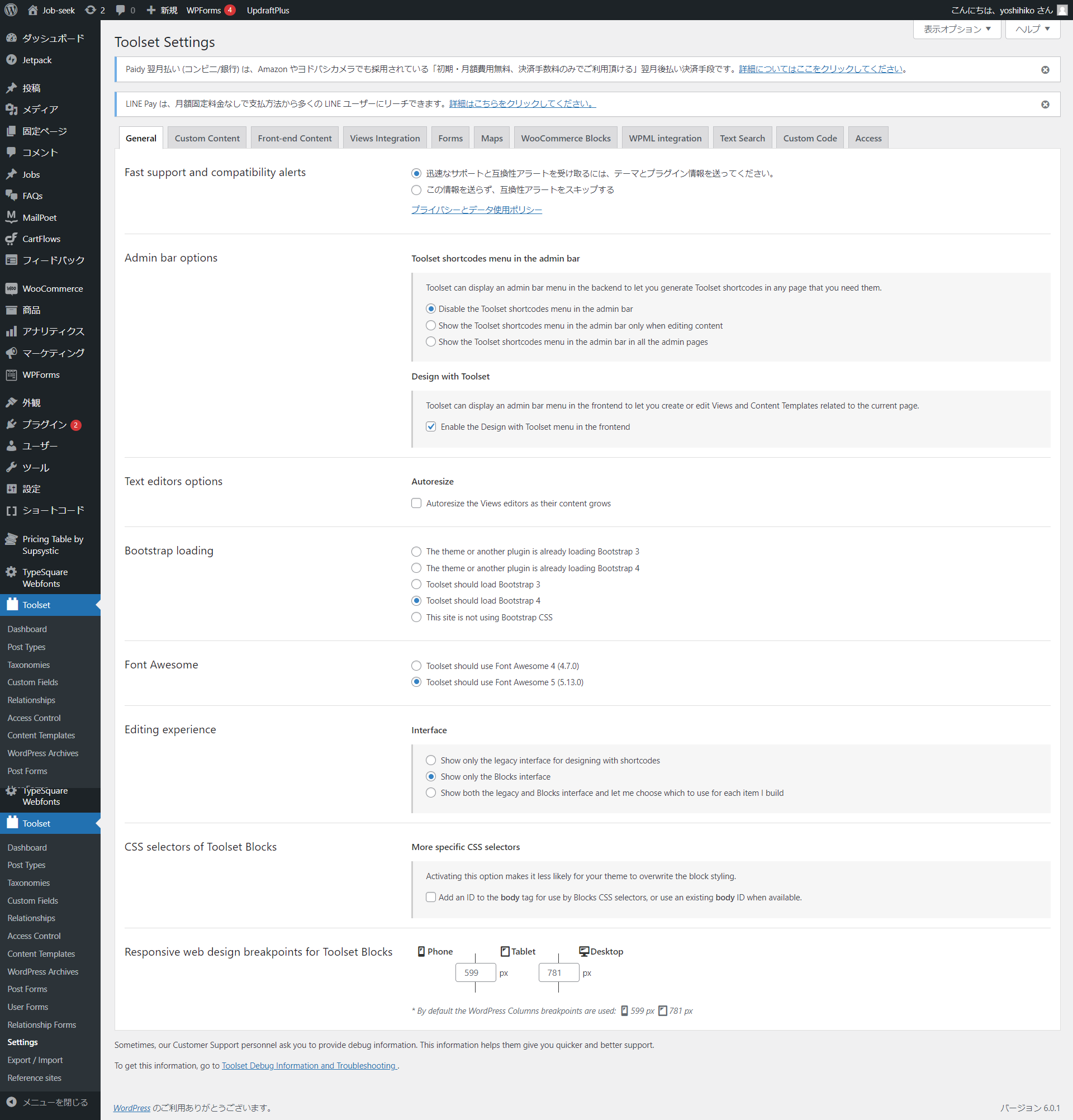Viewport: 1073px width, 1120px height.
Task: Collapse sidebar with メニューを閉じる
Action: [x=50, y=1102]
